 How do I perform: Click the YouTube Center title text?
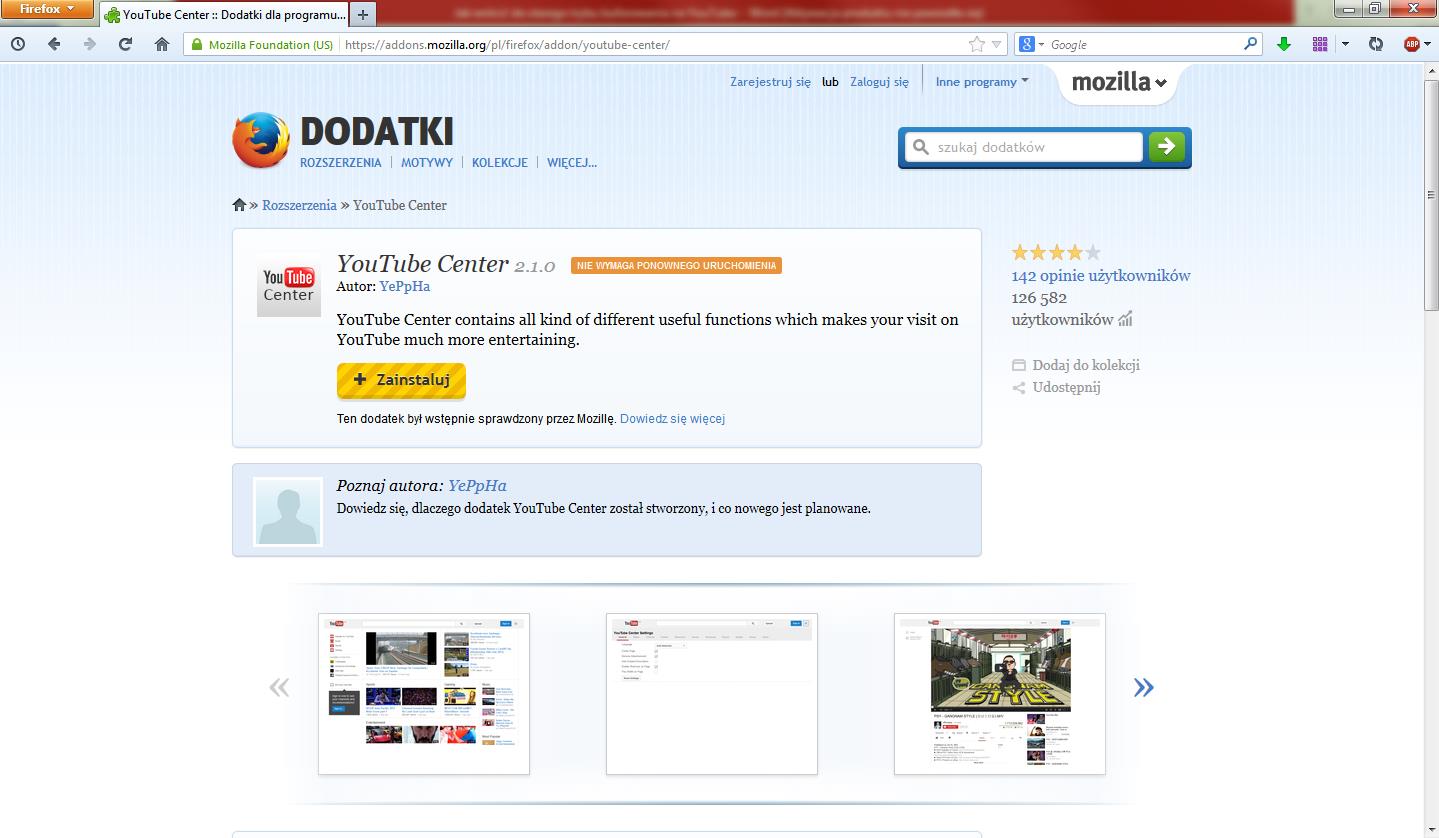coord(422,263)
